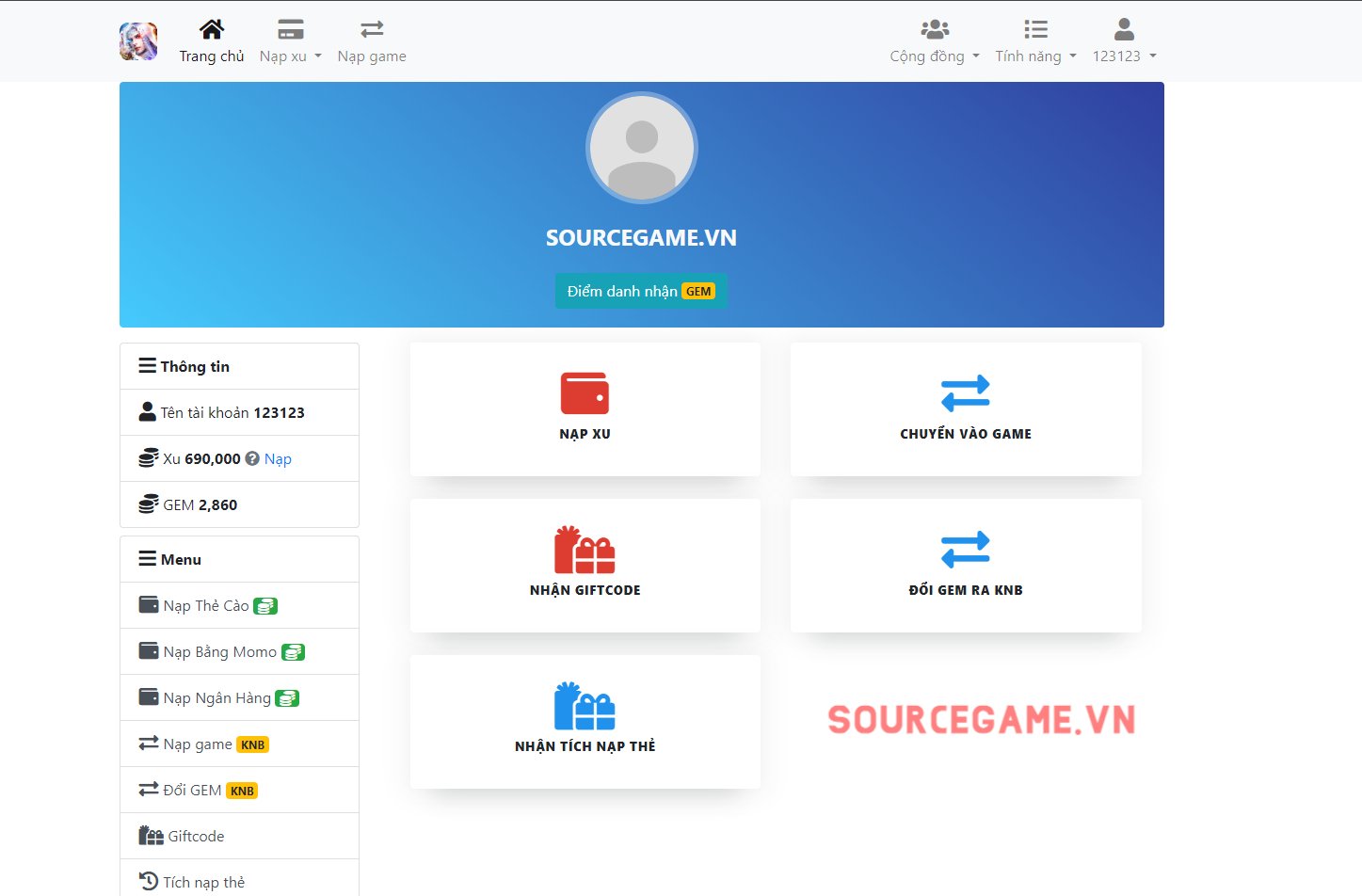Click the profile avatar picture
This screenshot has height=896, width=1362.
641,148
